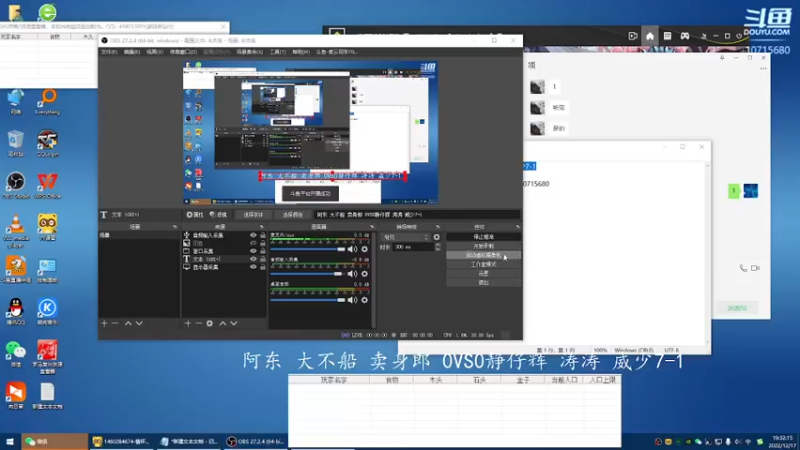Click the gamepad icon in the Douyu window
The height and width of the screenshot is (450, 800).
(x=685, y=36)
